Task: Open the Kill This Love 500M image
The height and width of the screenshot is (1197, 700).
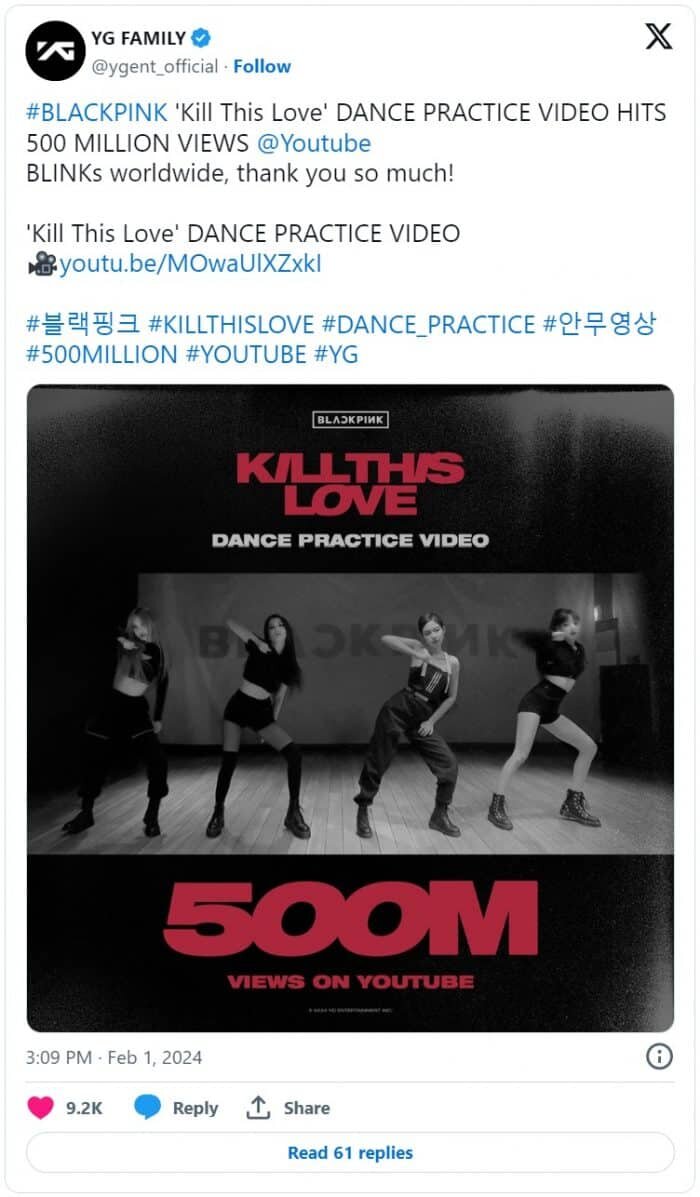Action: tap(350, 708)
